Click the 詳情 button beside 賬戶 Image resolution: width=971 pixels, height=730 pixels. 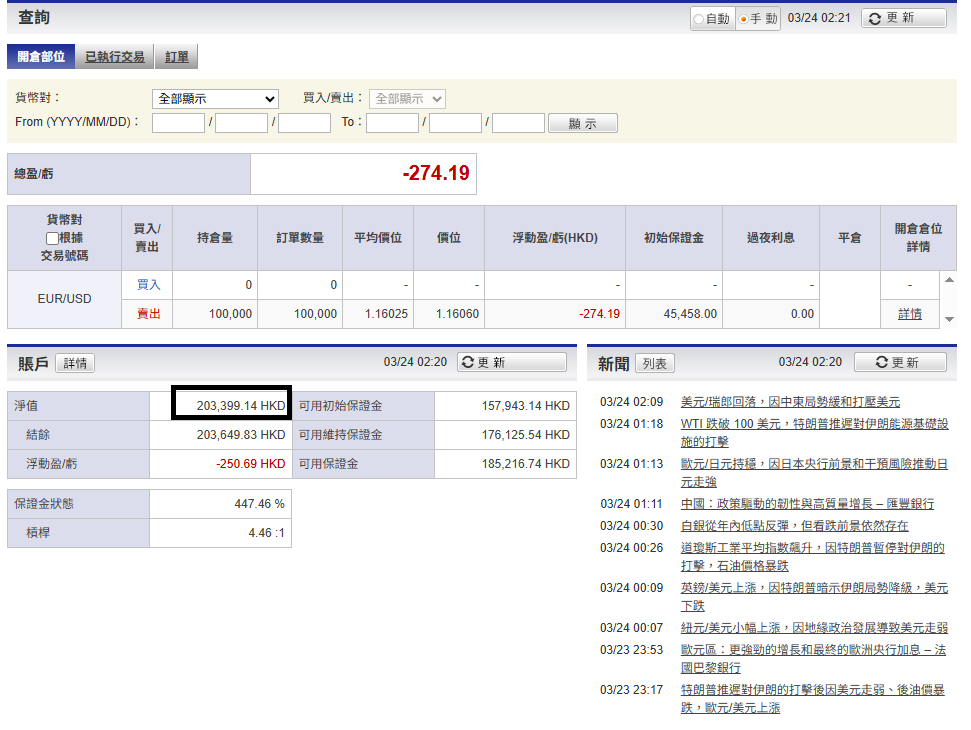point(75,363)
